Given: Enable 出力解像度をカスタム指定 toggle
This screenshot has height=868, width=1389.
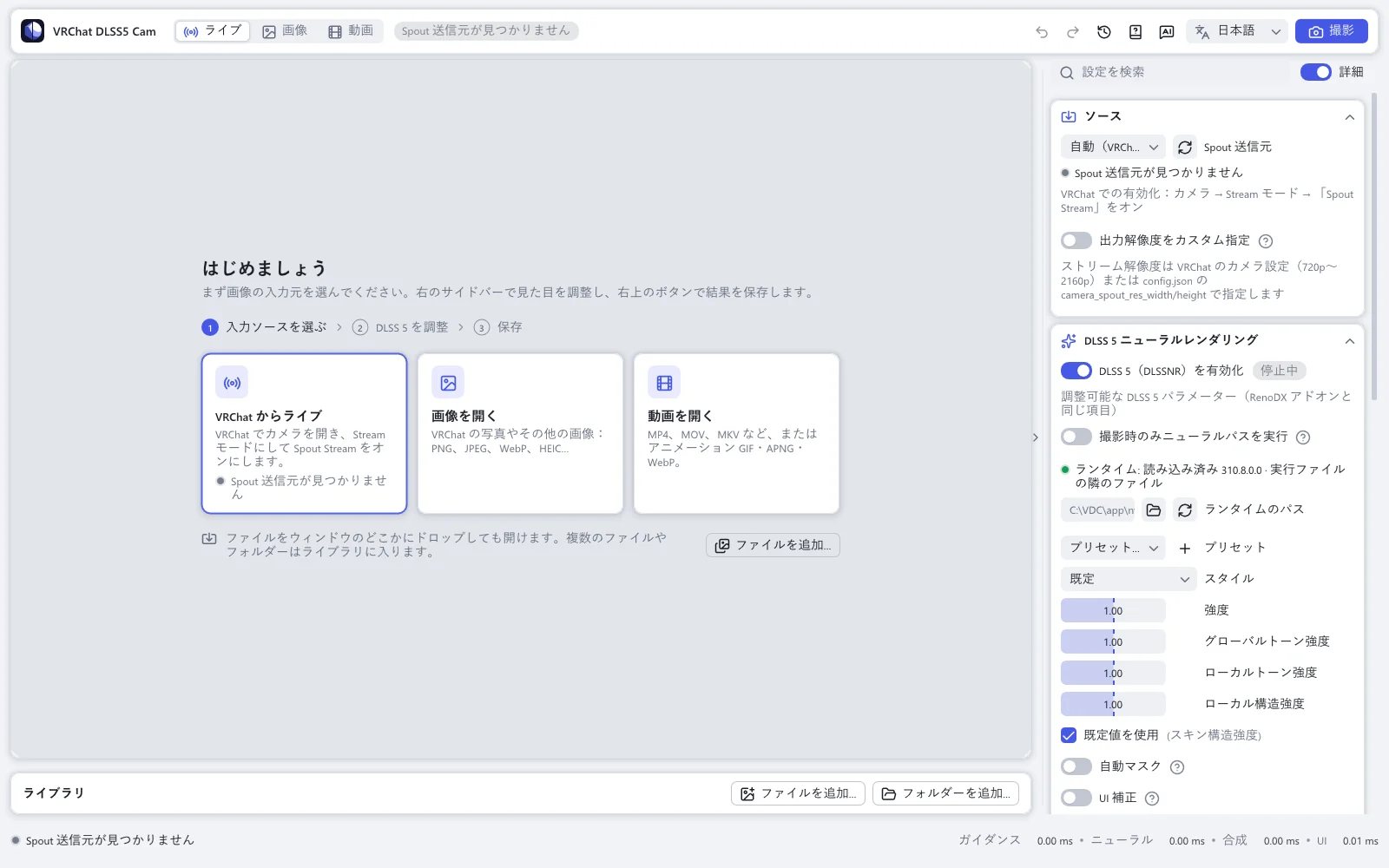Looking at the screenshot, I should pos(1076,240).
